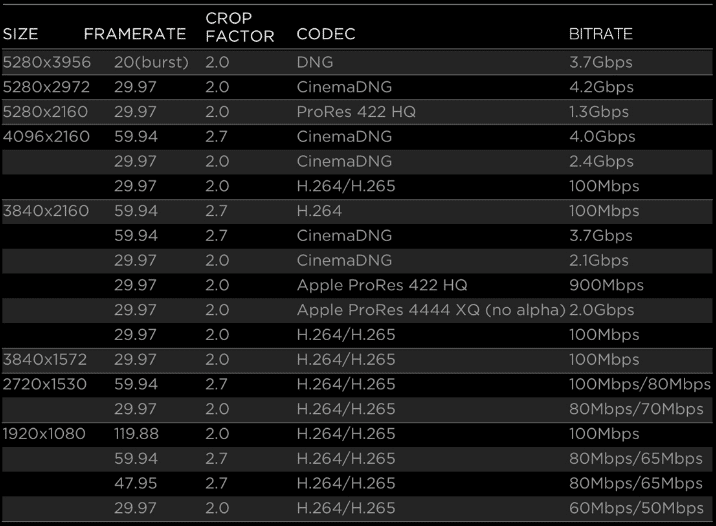Click the 2720x1530 size cell
This screenshot has height=526, width=716.
pos(45,384)
